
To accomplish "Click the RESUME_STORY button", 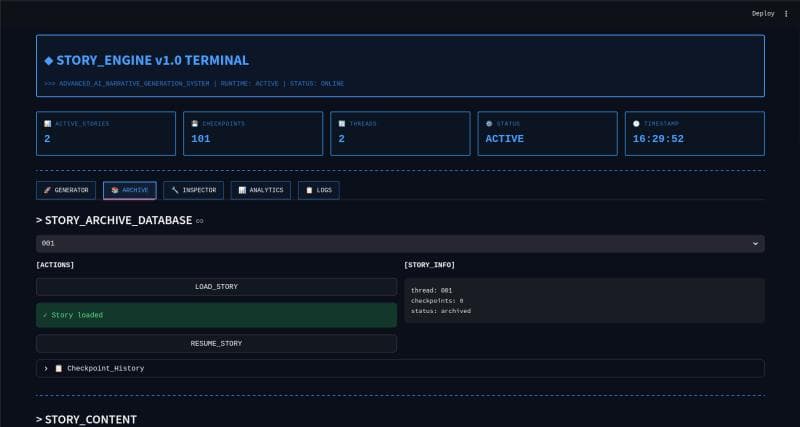I will coord(216,343).
